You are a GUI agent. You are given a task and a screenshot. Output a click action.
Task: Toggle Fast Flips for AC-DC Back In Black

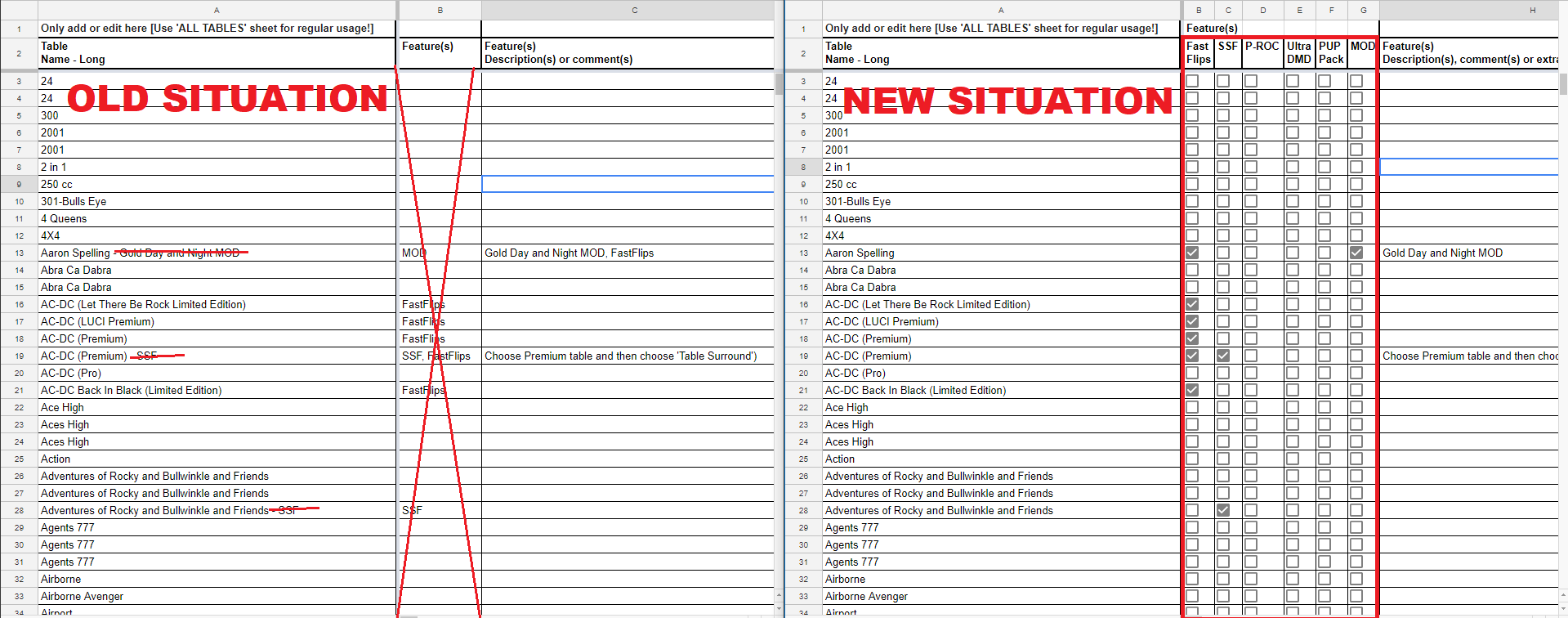(x=1192, y=390)
